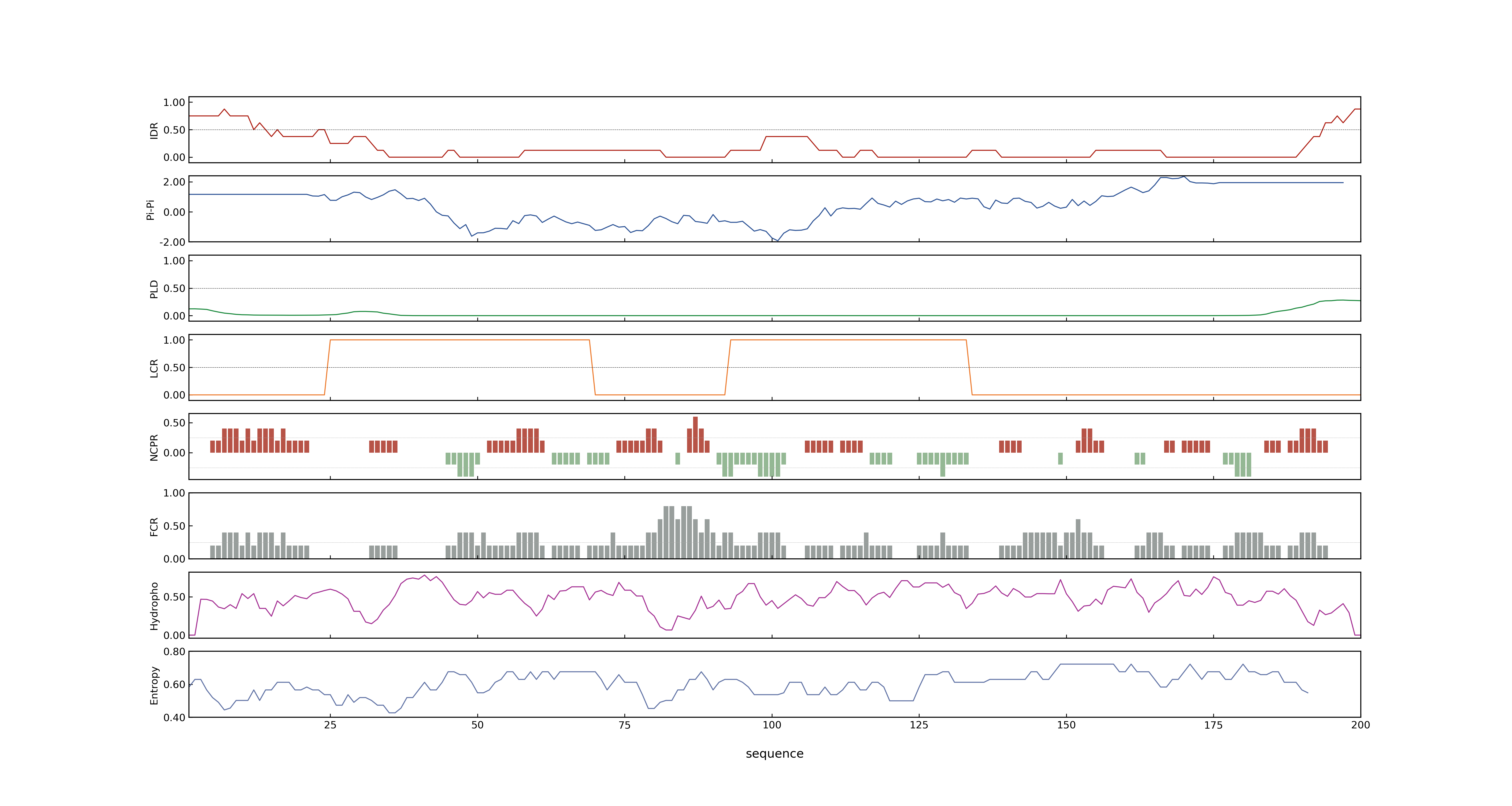Click the IDR y-axis label

(154, 130)
